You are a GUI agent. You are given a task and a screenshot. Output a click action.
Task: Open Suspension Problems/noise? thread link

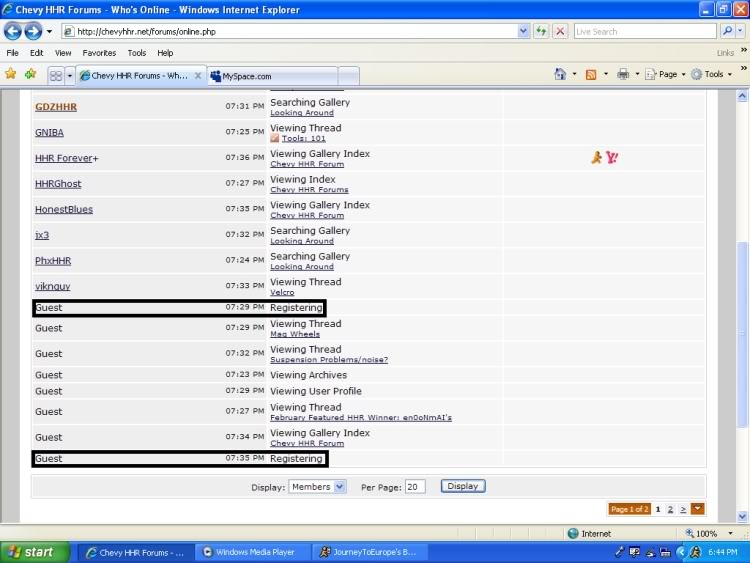(x=329, y=360)
